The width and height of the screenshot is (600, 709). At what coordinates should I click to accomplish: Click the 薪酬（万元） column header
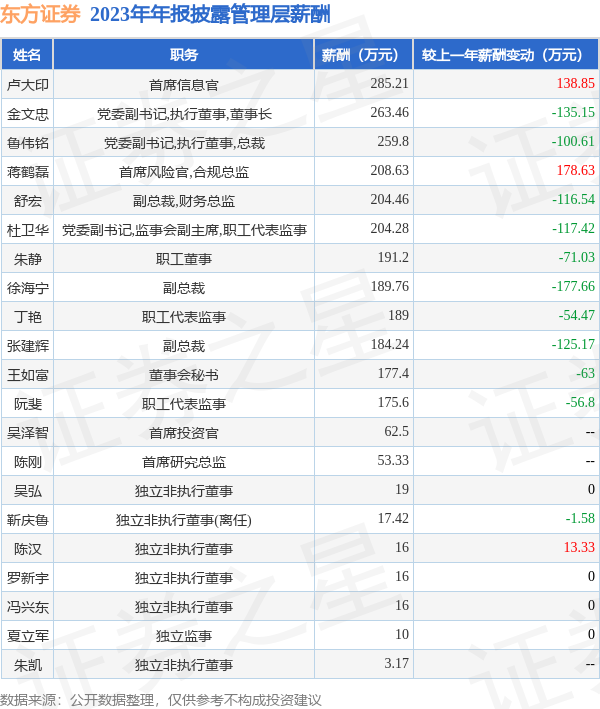[x=364, y=55]
